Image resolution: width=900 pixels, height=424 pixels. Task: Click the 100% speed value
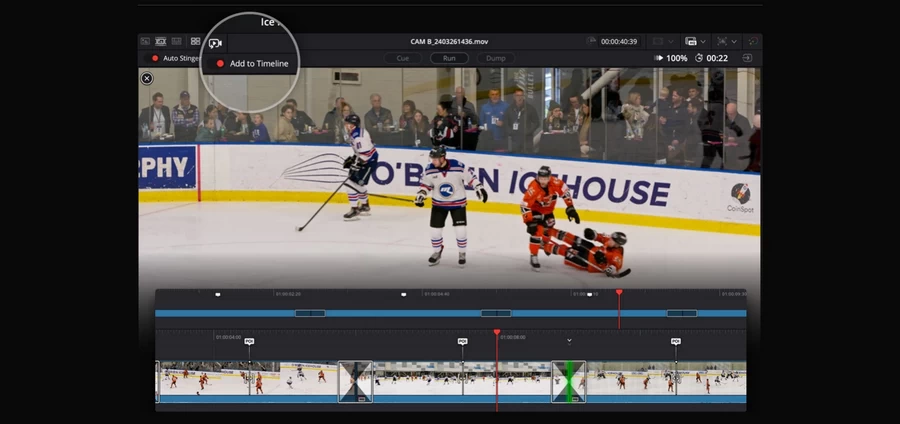pos(677,58)
